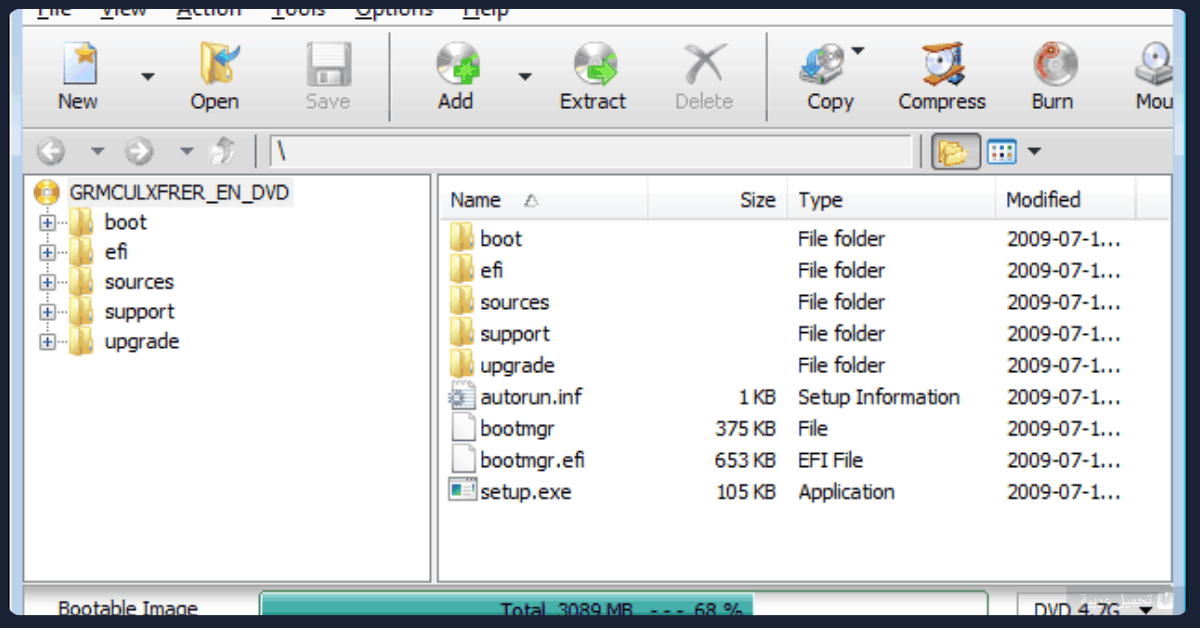Select the support folder in file list
The height and width of the screenshot is (628, 1200).
click(x=515, y=334)
